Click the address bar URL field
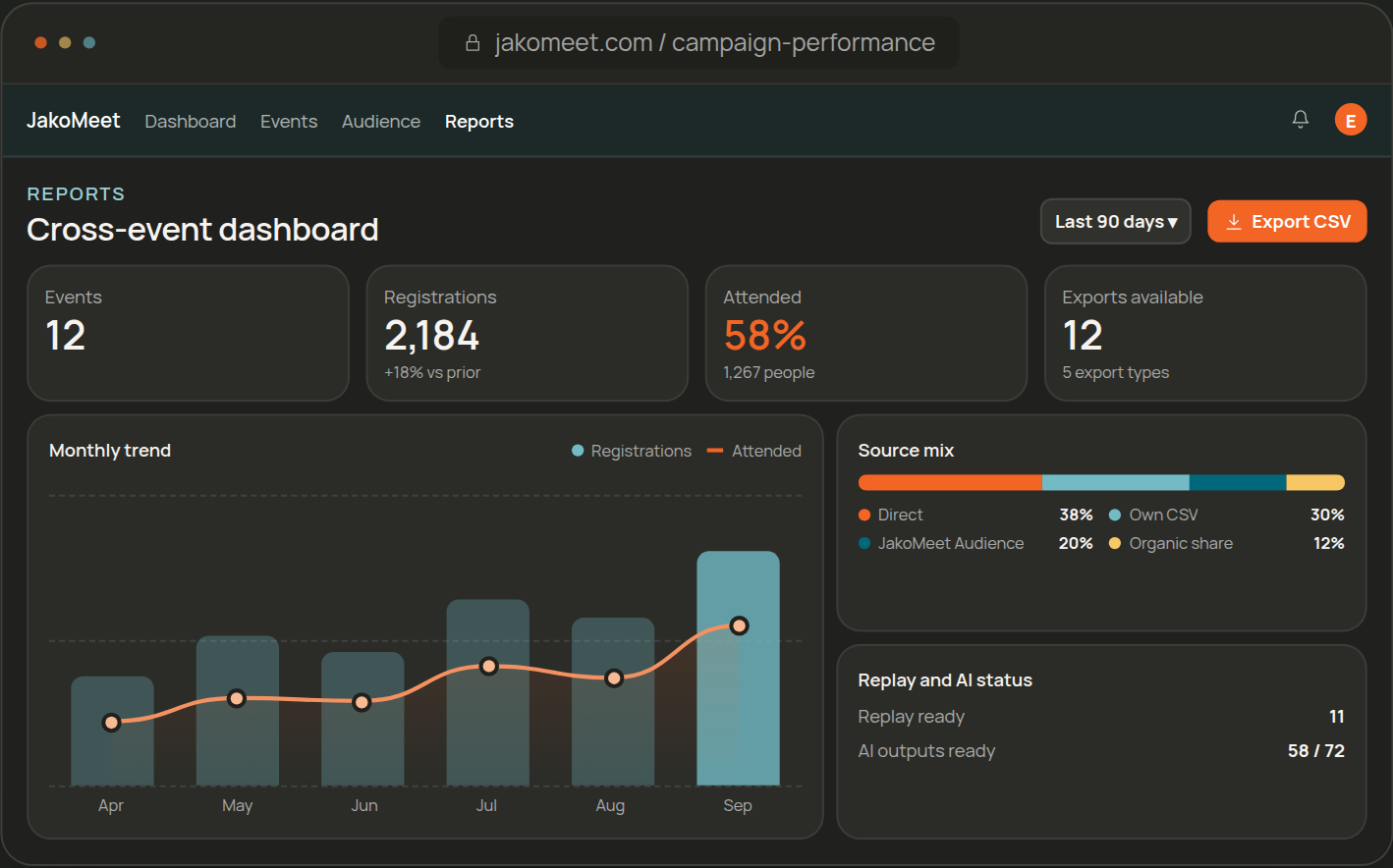 (698, 43)
